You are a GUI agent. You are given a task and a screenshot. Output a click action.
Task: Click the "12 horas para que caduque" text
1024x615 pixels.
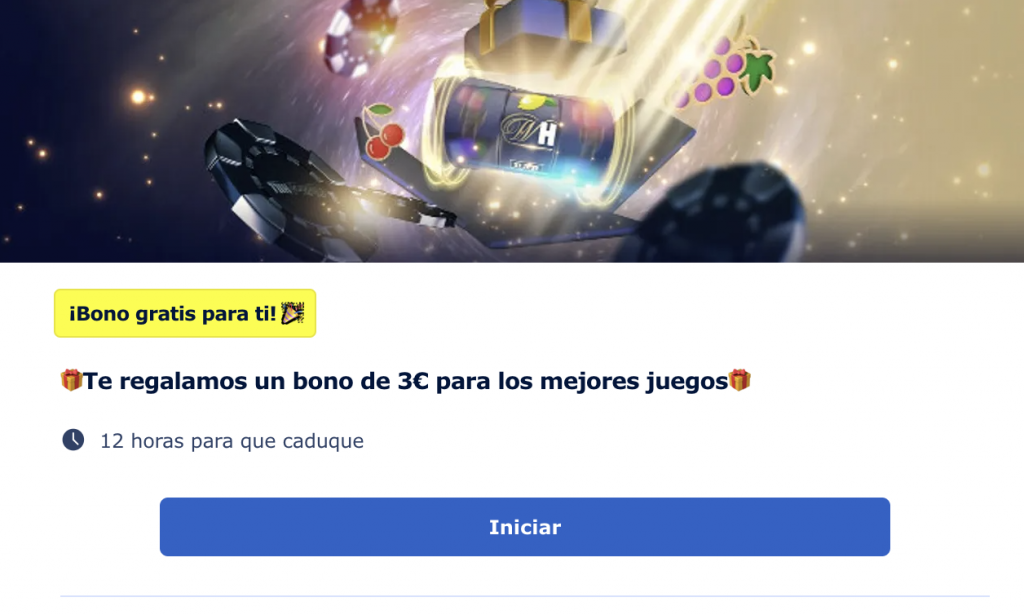pyautogui.click(x=232, y=441)
